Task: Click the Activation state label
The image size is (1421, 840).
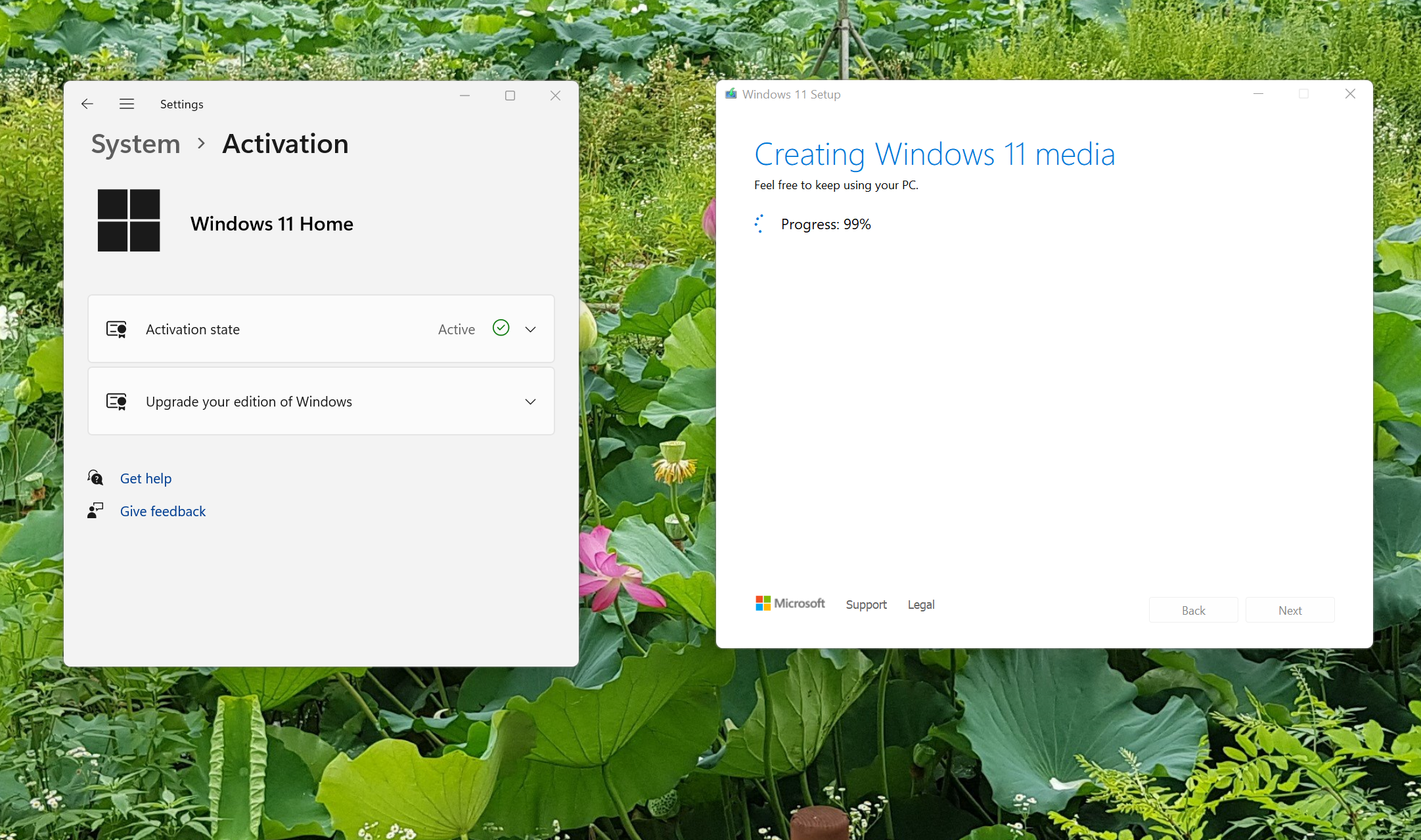Action: click(x=192, y=329)
